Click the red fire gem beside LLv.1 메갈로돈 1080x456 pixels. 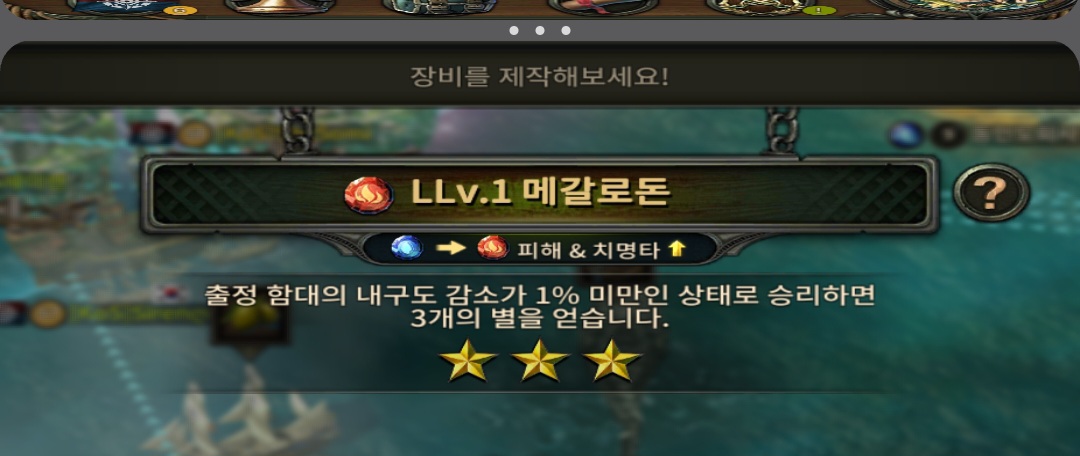(368, 195)
